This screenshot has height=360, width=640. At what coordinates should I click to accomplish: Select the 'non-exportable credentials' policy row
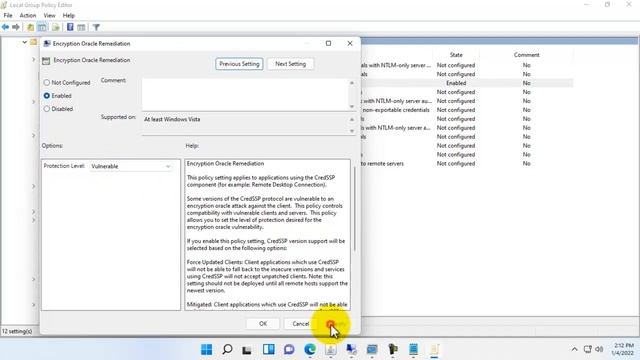point(467,110)
